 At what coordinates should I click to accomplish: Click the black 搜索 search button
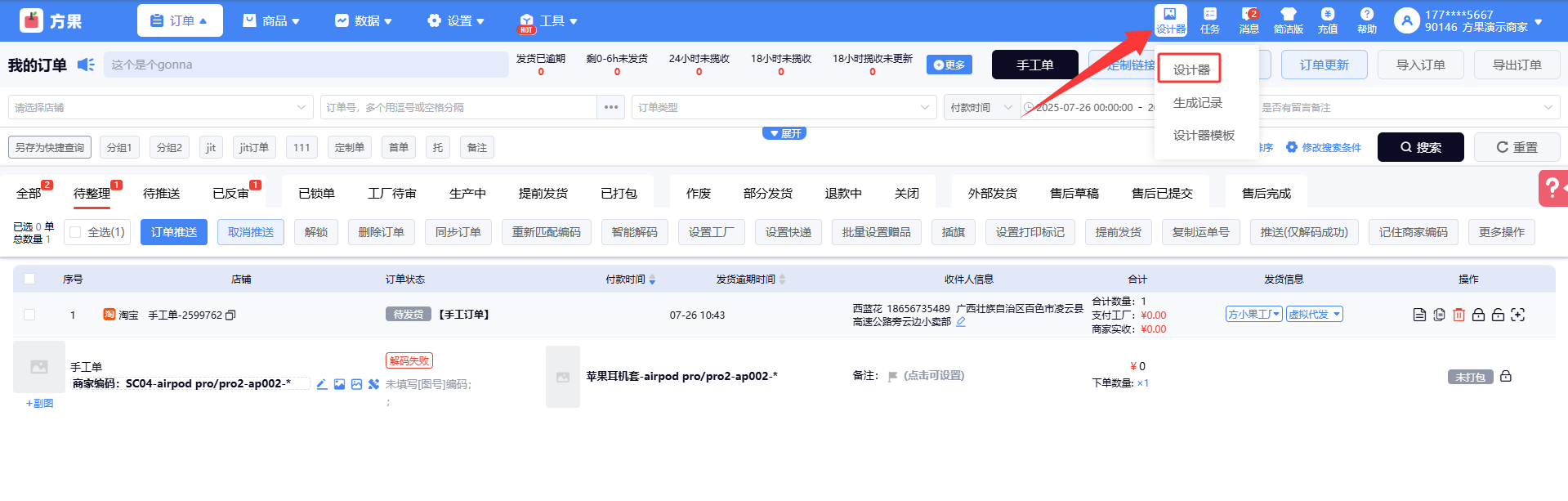pos(1420,147)
